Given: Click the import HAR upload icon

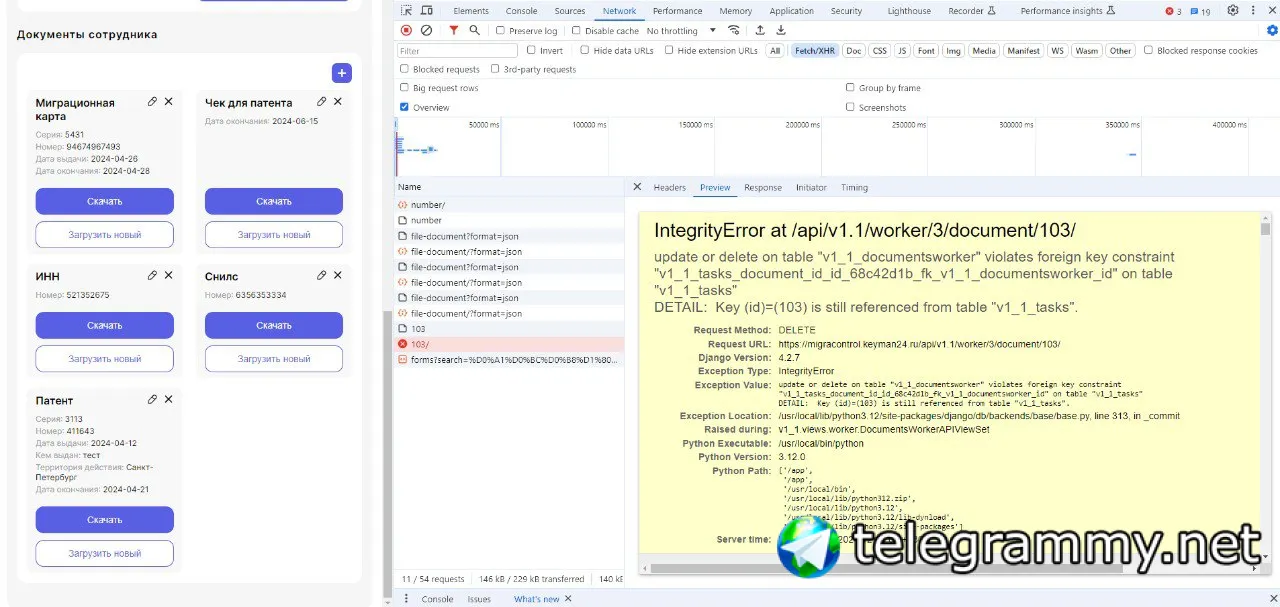Looking at the screenshot, I should click(x=760, y=31).
